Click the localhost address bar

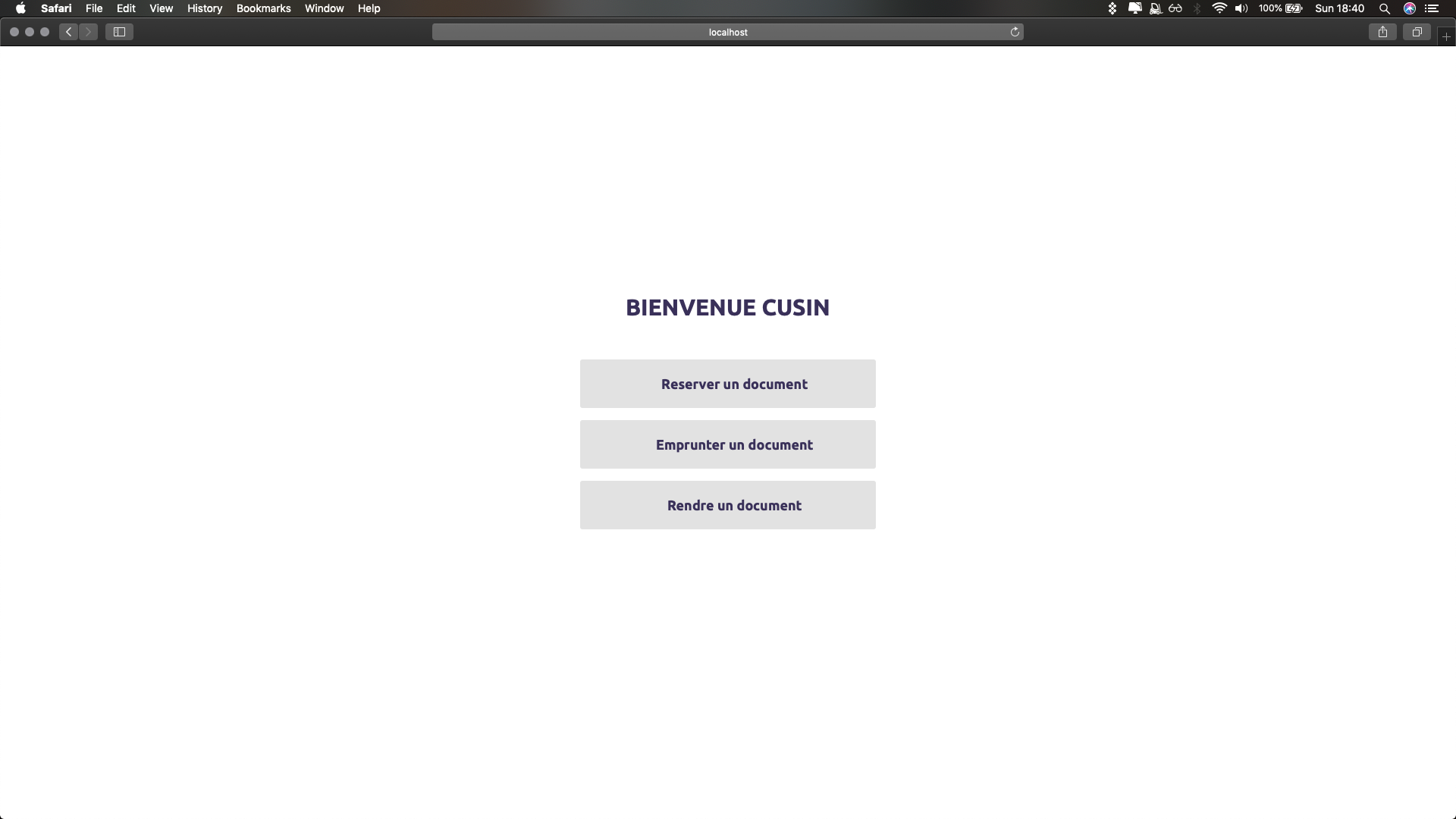click(x=726, y=32)
